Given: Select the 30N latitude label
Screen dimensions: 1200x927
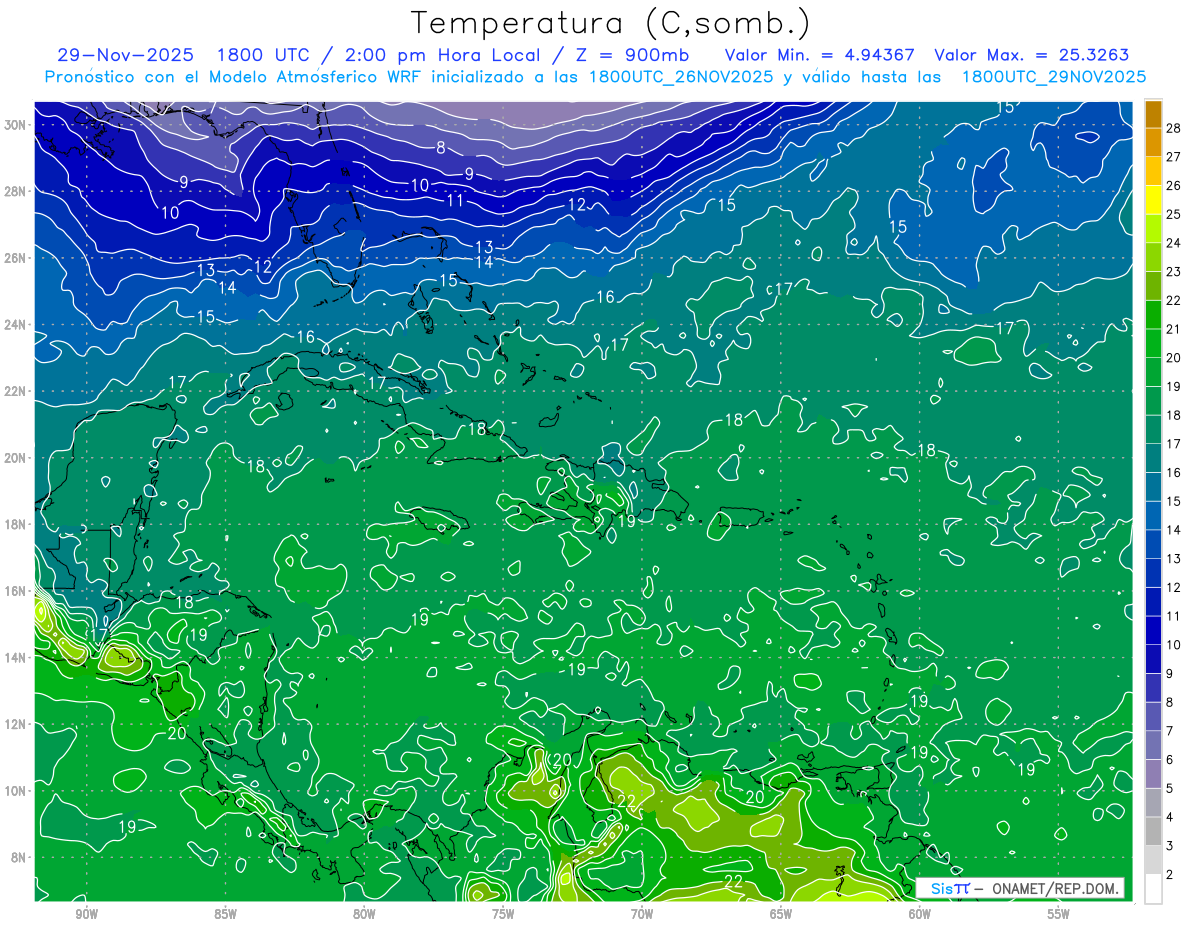Looking at the screenshot, I should 16,125.
